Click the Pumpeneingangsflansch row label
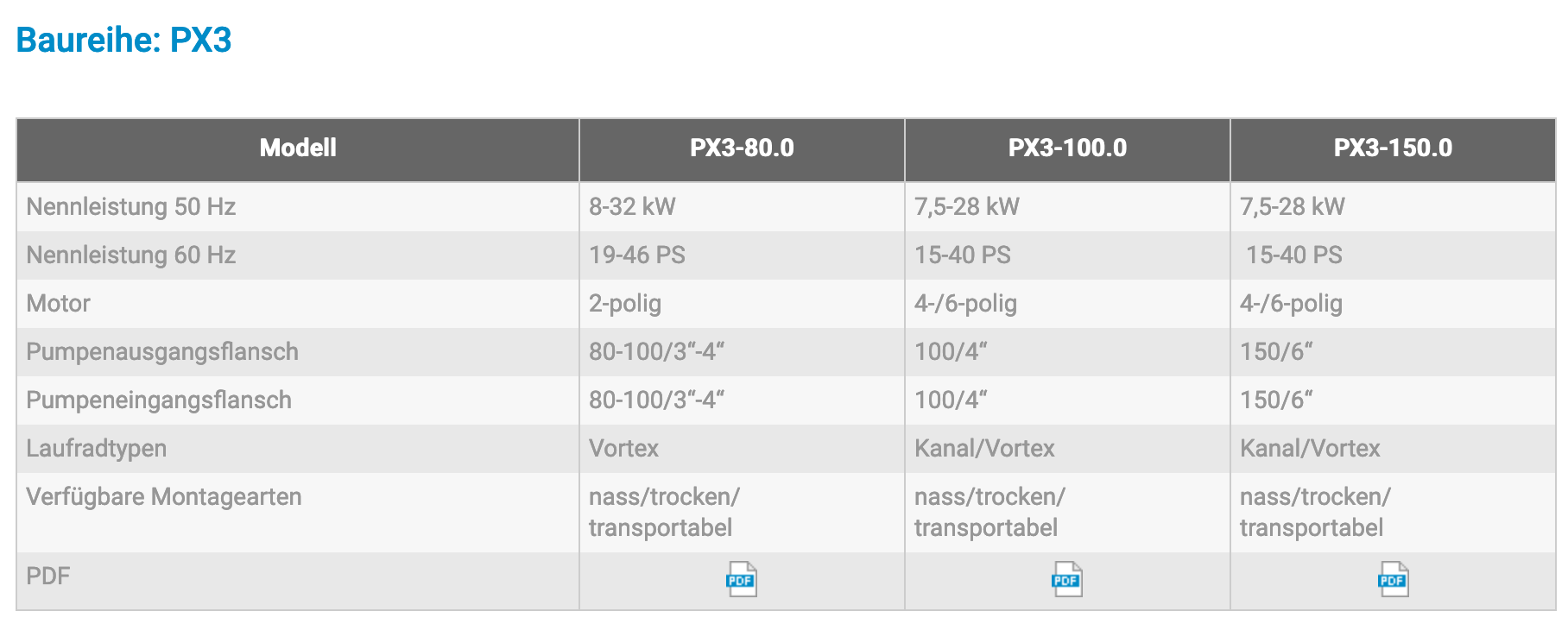Image resolution: width=1568 pixels, height=624 pixels. [159, 400]
